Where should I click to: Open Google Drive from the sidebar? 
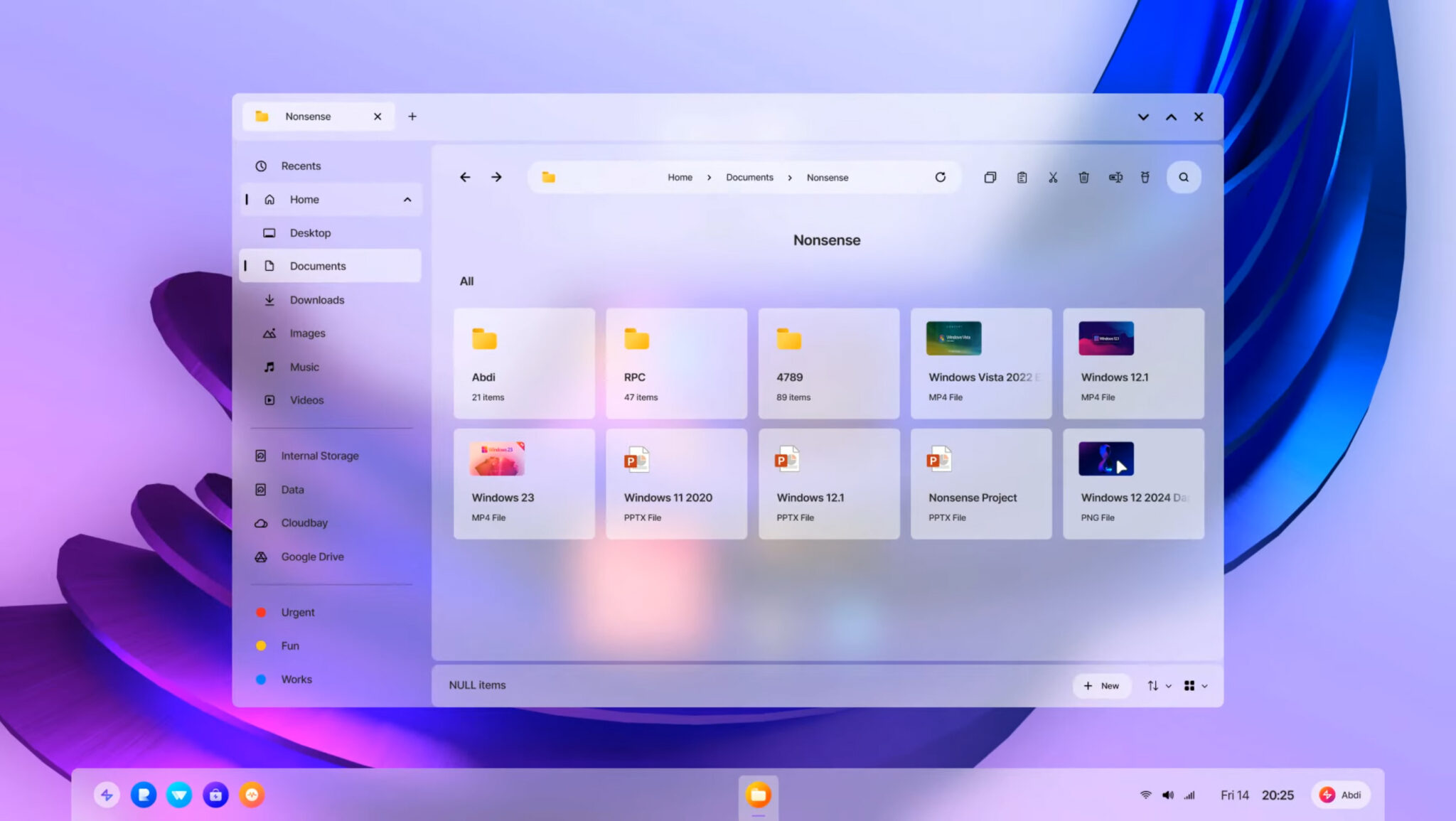tap(313, 557)
